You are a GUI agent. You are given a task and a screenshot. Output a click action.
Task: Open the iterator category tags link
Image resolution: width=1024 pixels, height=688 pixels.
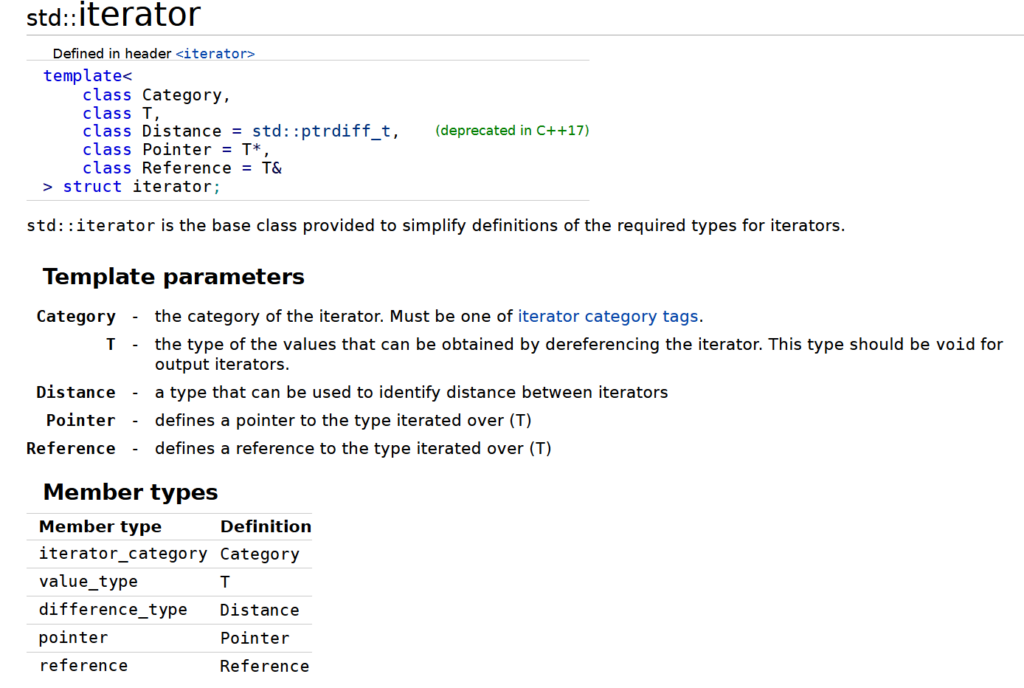click(x=608, y=316)
